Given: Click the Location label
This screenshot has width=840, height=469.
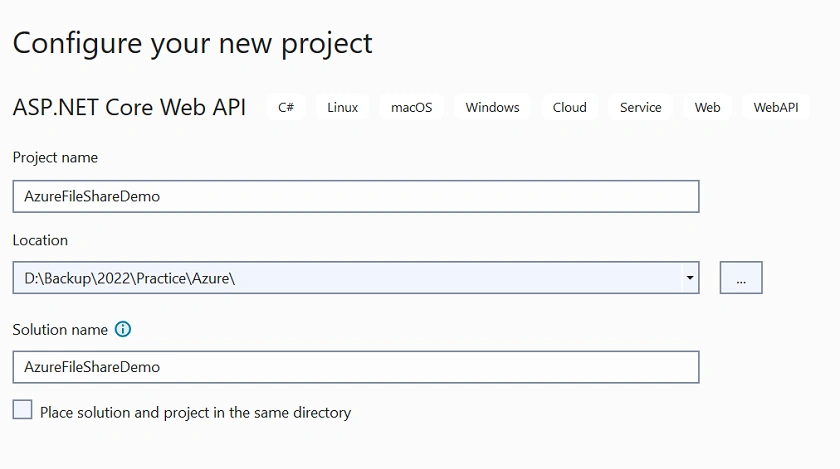Looking at the screenshot, I should pos(40,240).
